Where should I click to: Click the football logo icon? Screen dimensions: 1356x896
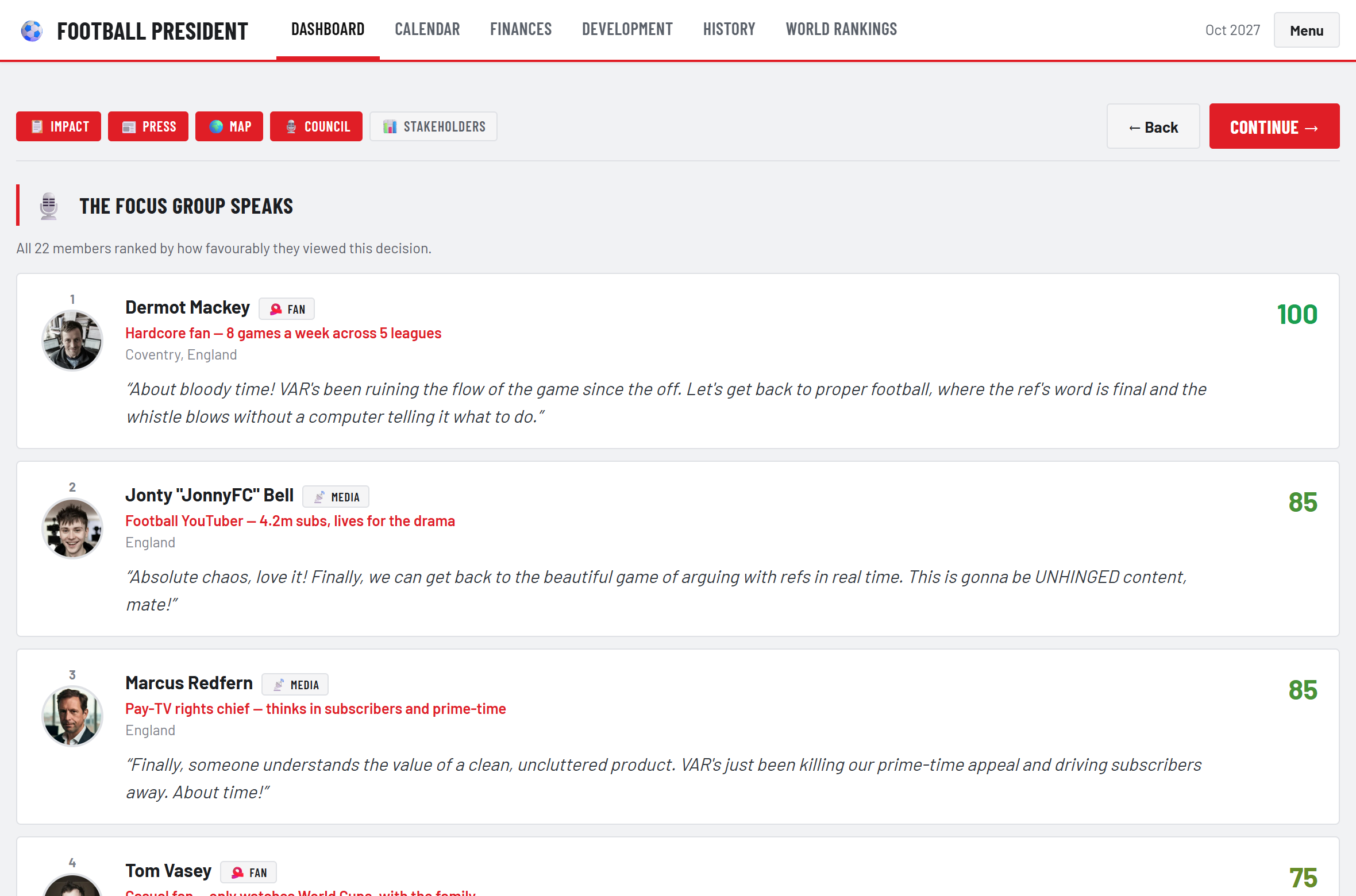(32, 30)
